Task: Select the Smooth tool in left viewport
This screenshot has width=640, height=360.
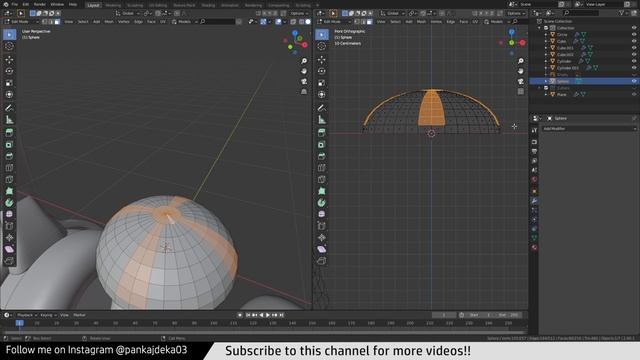Action: point(9,214)
